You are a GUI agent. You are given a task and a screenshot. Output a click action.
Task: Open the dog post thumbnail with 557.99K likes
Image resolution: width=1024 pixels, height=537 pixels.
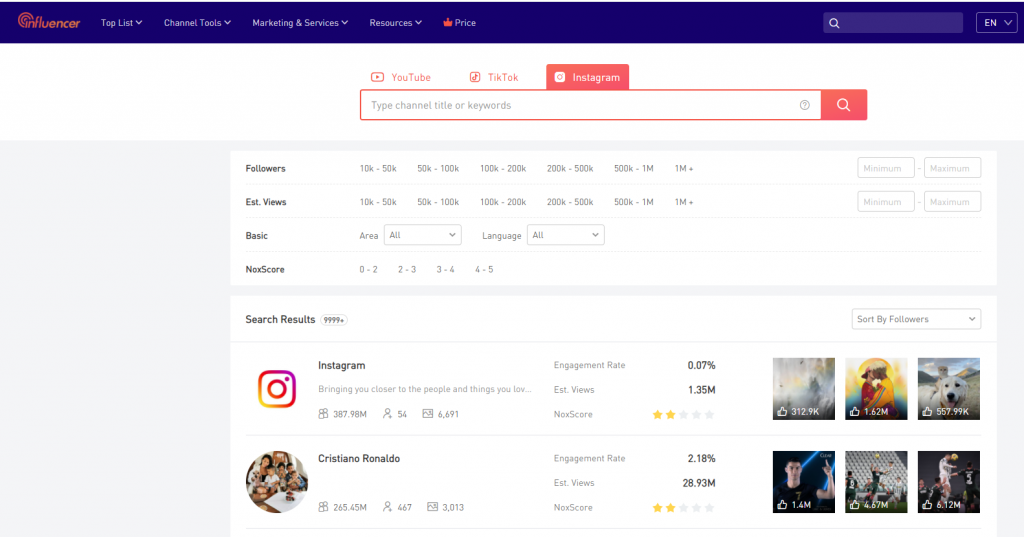949,389
